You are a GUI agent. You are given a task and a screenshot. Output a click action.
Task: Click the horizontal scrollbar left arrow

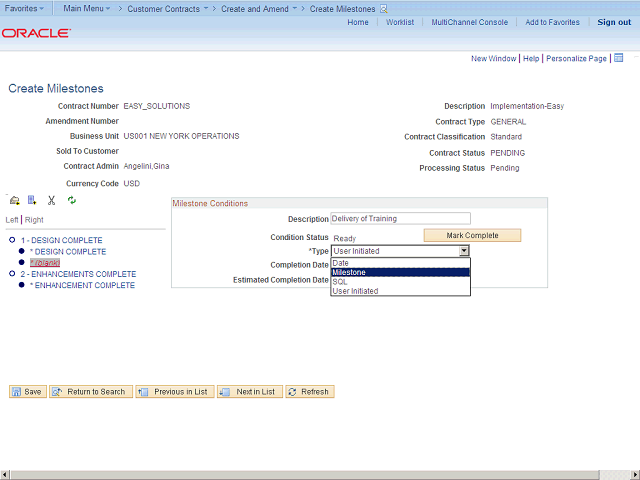pos(4,475)
